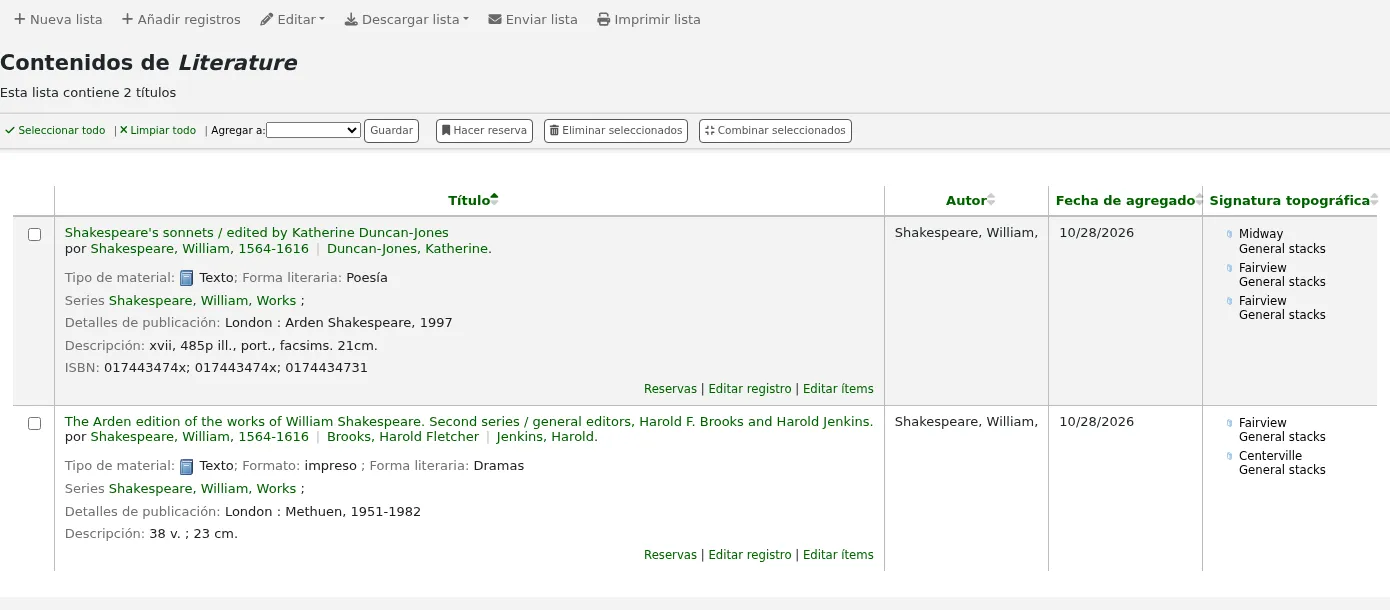Click Seleccionar todo link
1390x610 pixels.
55,130
